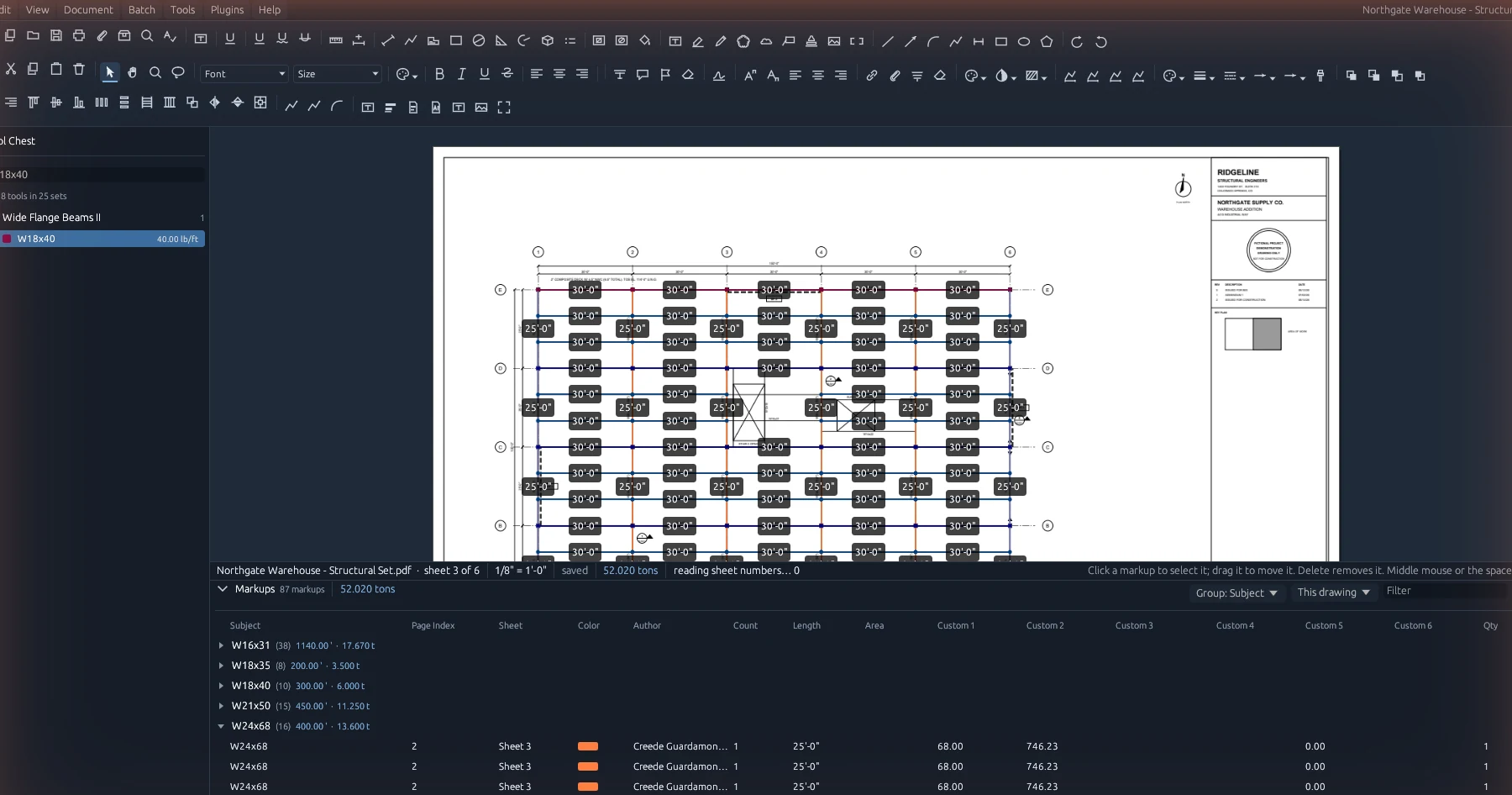Select the Arrow markup tool

[911, 41]
